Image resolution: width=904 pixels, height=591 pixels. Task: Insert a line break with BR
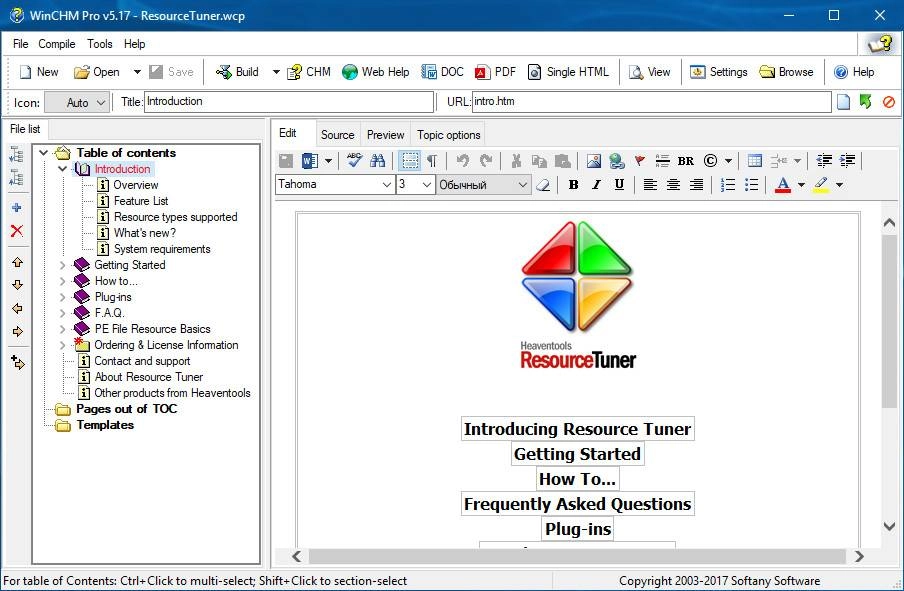(686, 161)
